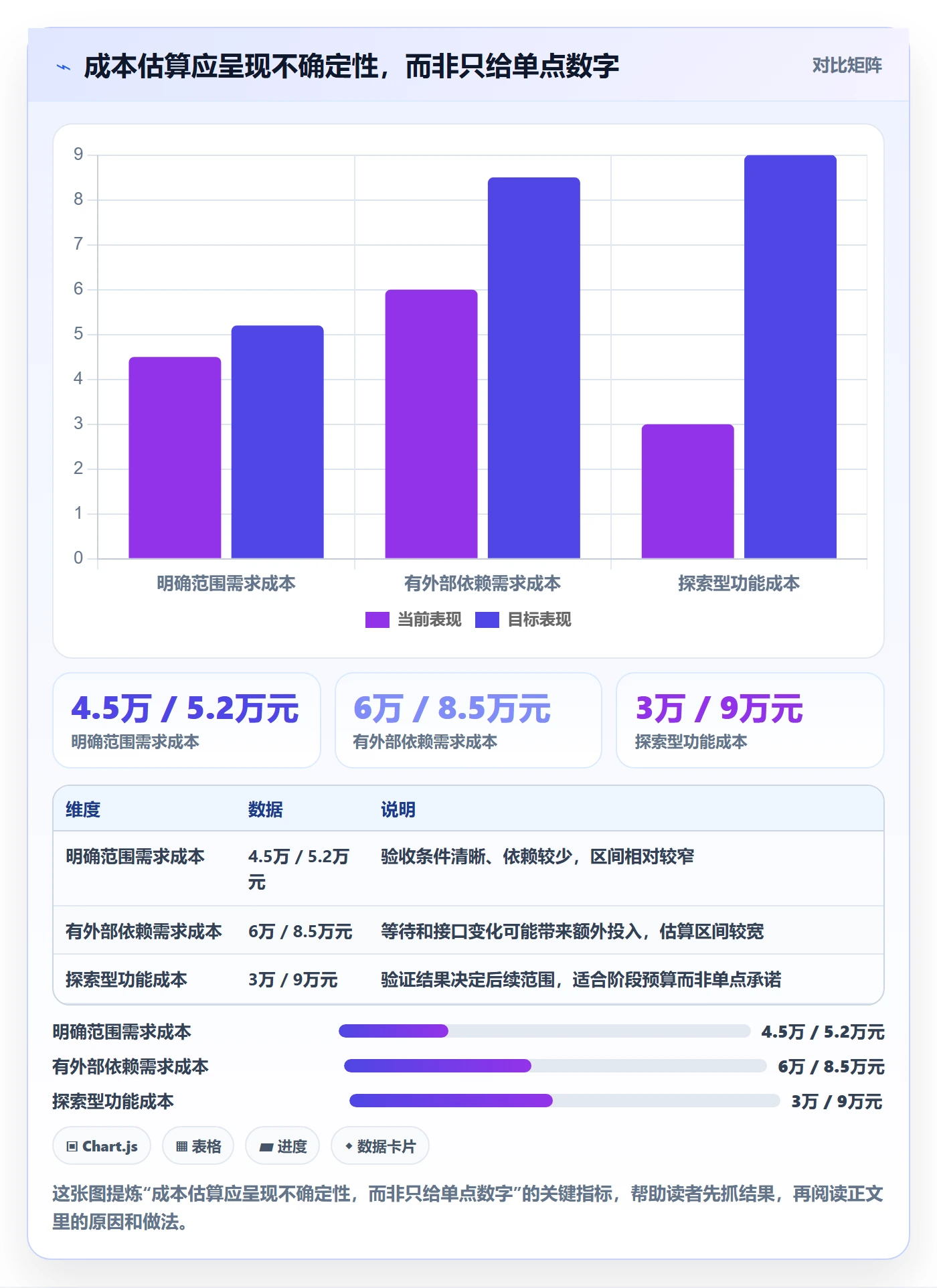The width and height of the screenshot is (937, 1288).
Task: Click progress bar for 有外部依赖需求成本
Action: click(555, 1066)
